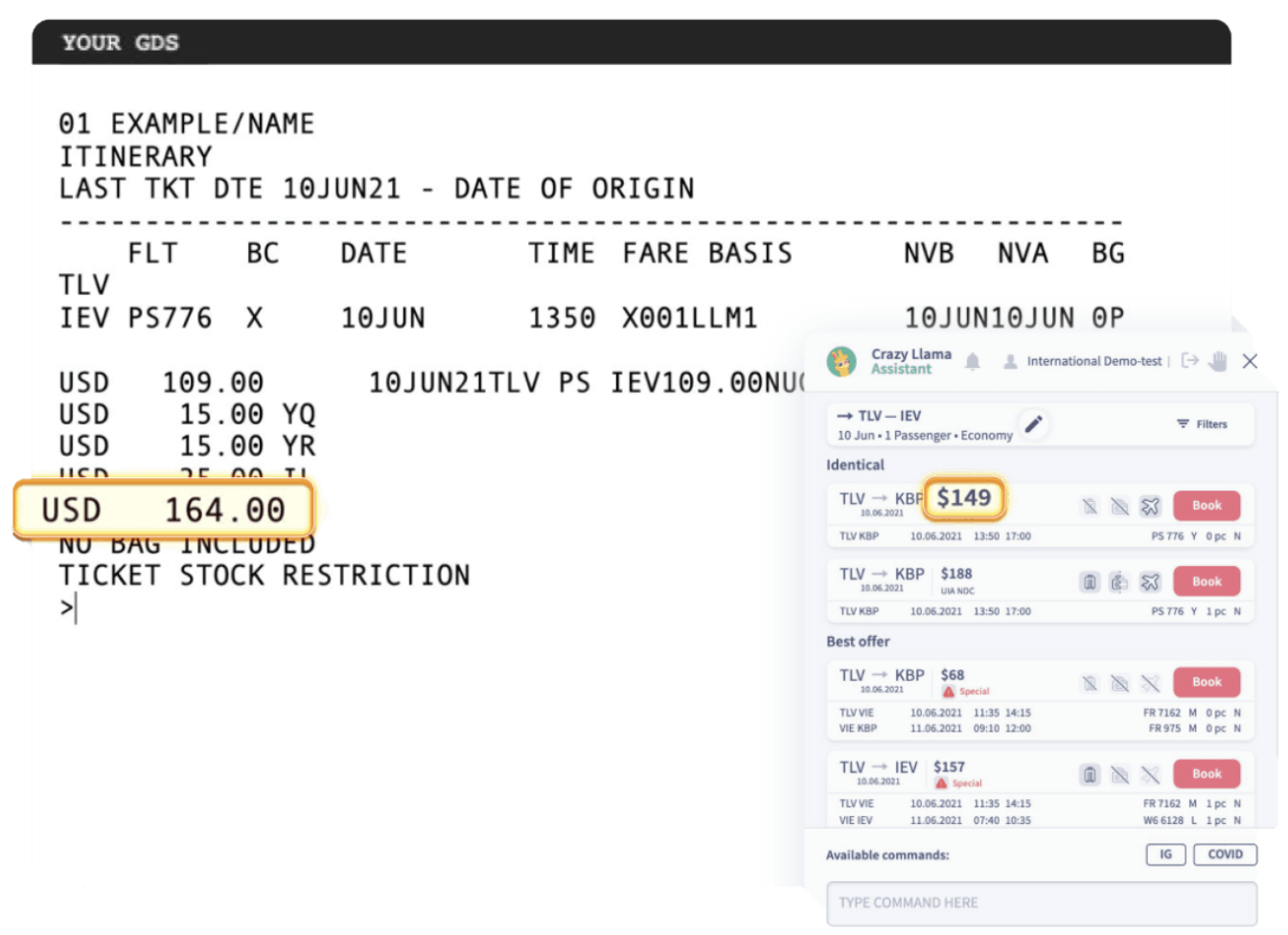Click 'TICKET STOCK RESTRICTION' line in GDS

(x=264, y=575)
